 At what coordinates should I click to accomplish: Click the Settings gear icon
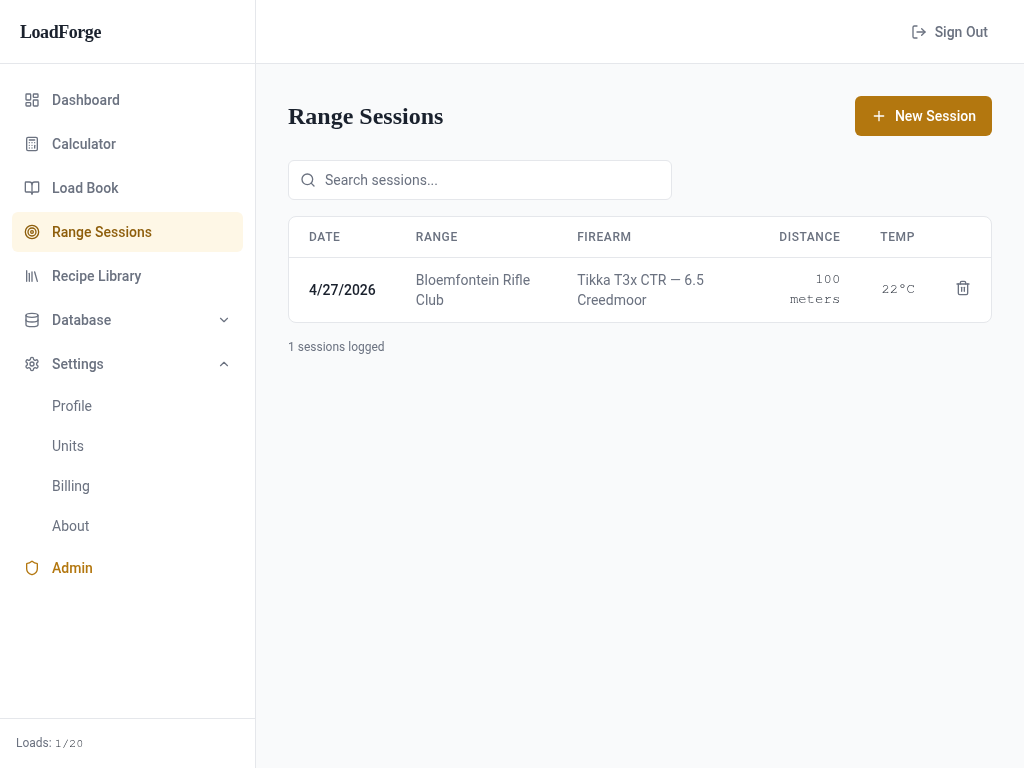click(x=32, y=364)
